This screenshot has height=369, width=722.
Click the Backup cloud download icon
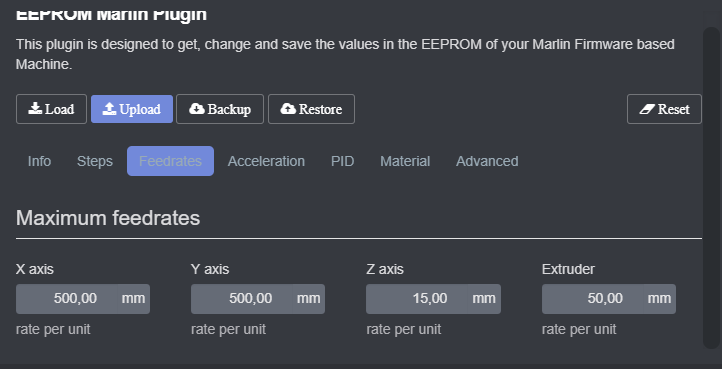[x=197, y=109]
